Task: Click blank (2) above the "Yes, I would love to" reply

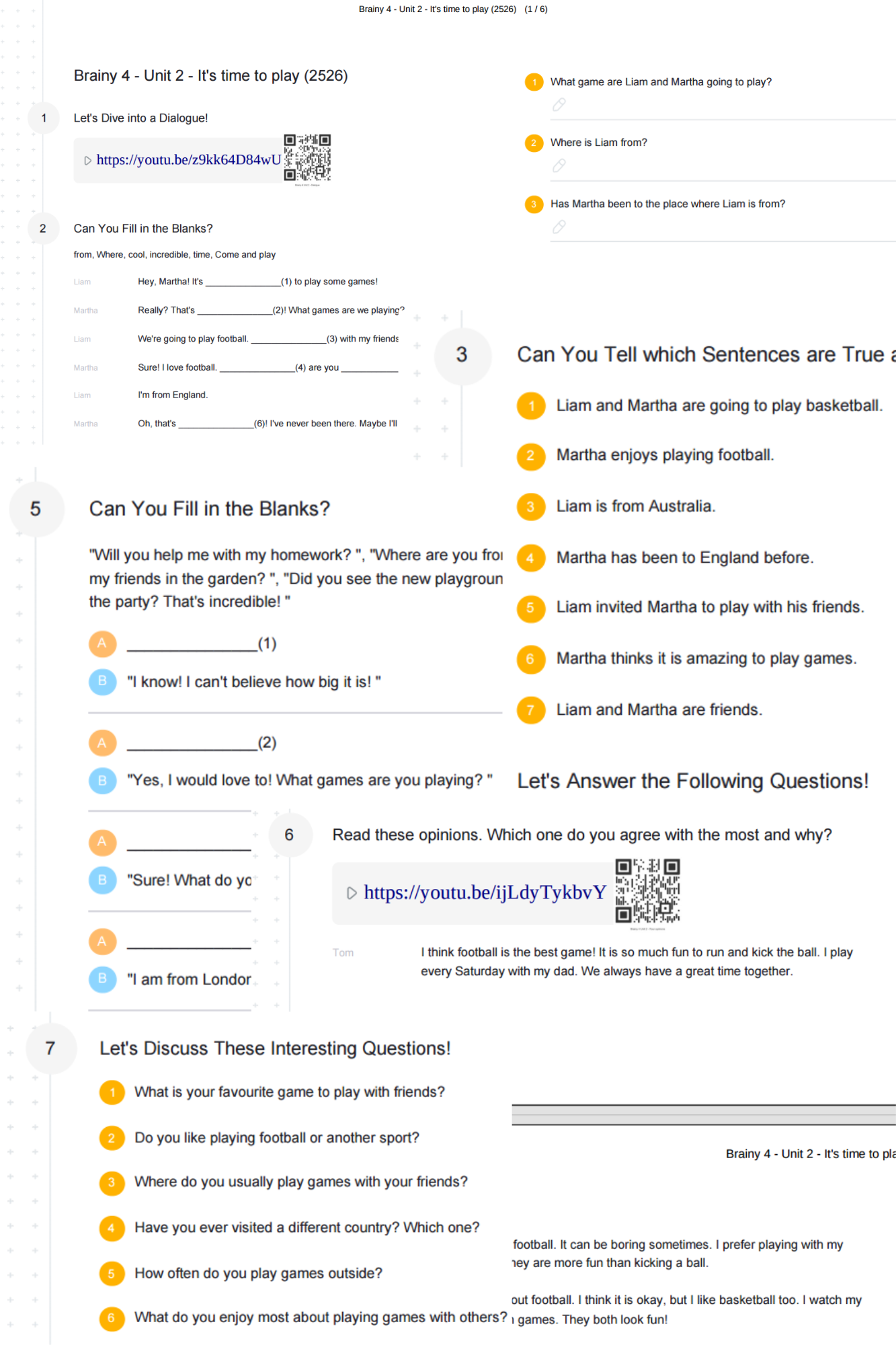Action: tap(192, 743)
